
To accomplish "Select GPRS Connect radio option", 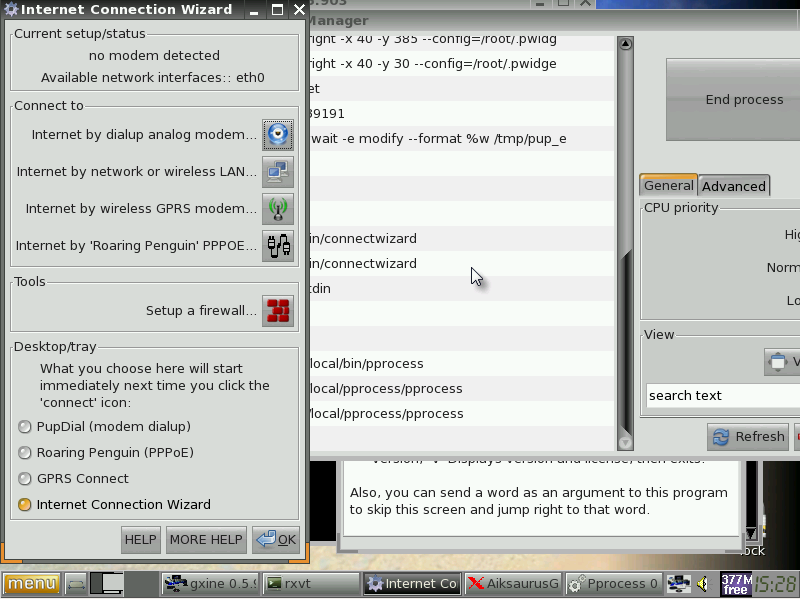I will (x=24, y=479).
